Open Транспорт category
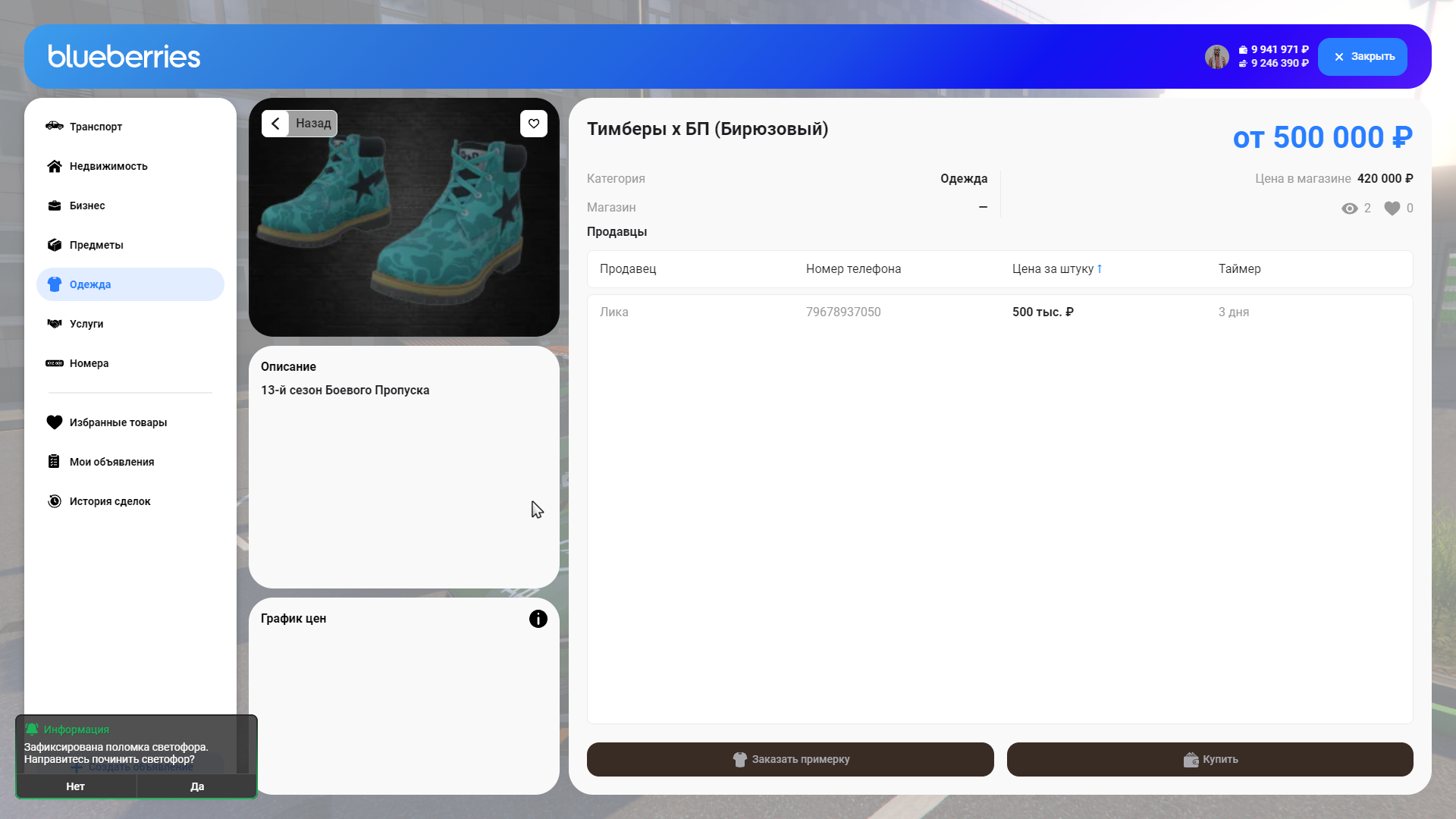 130,127
